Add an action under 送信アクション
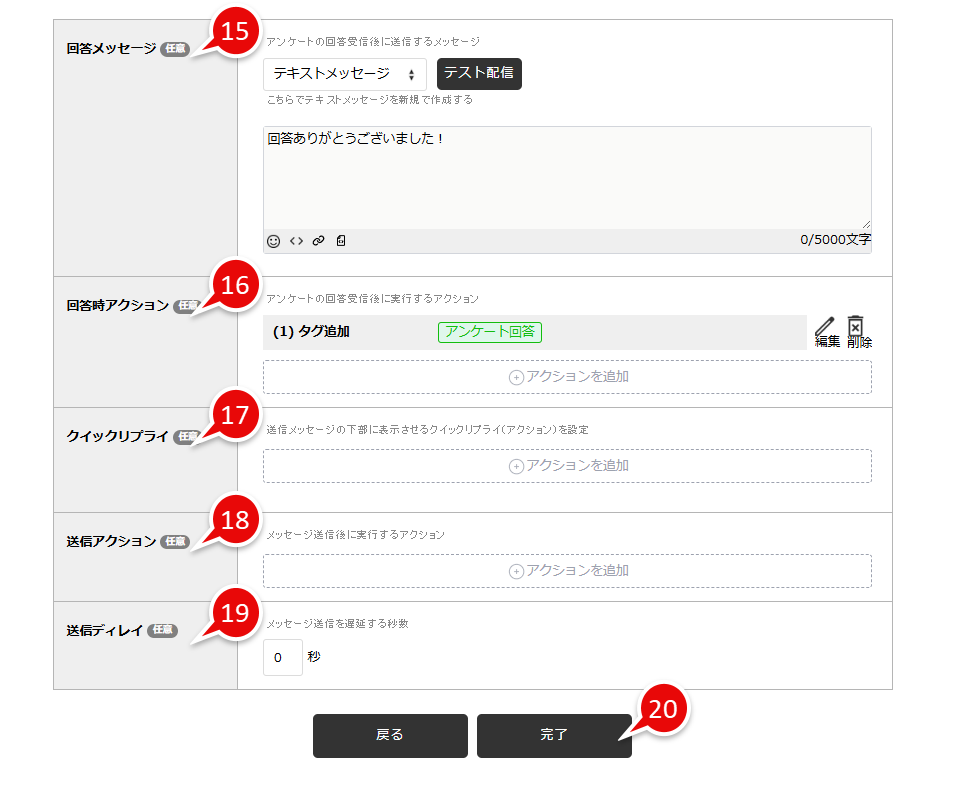 click(567, 571)
